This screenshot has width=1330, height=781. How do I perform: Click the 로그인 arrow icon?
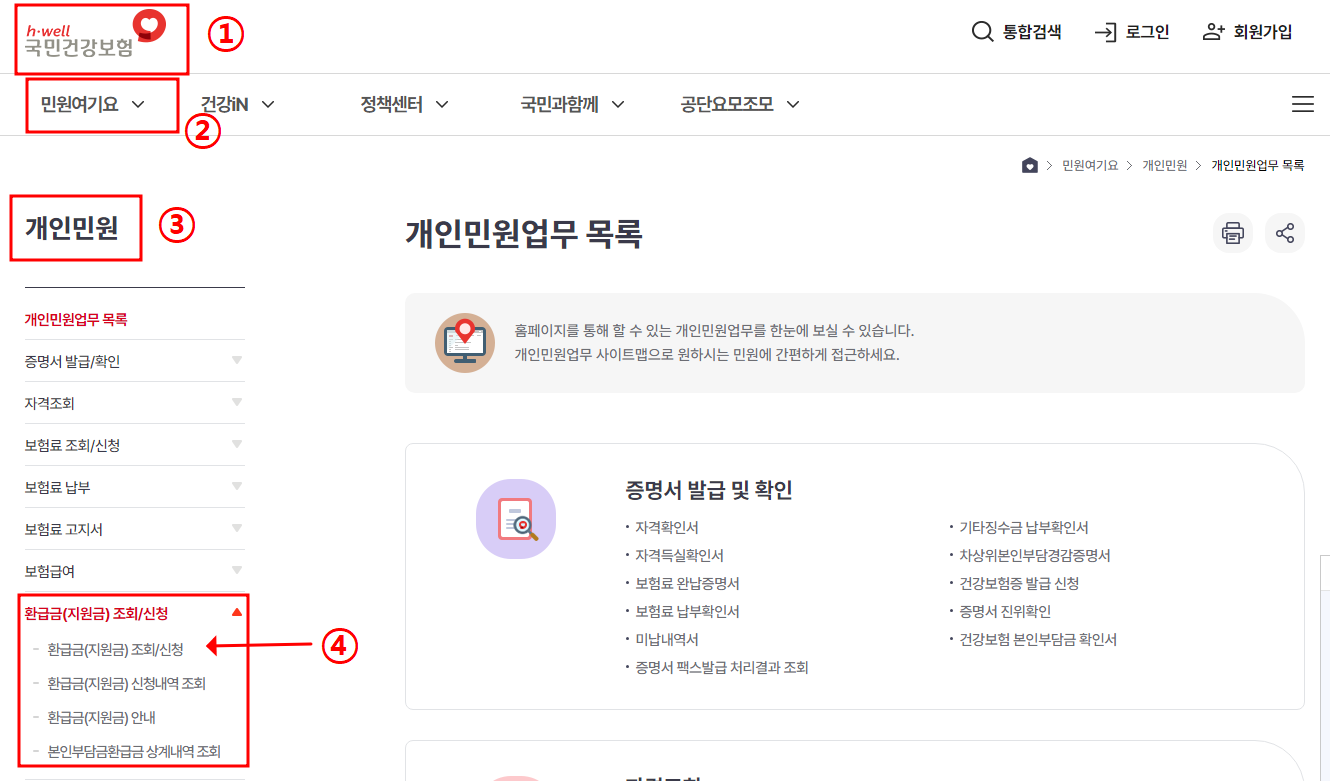coord(1104,31)
